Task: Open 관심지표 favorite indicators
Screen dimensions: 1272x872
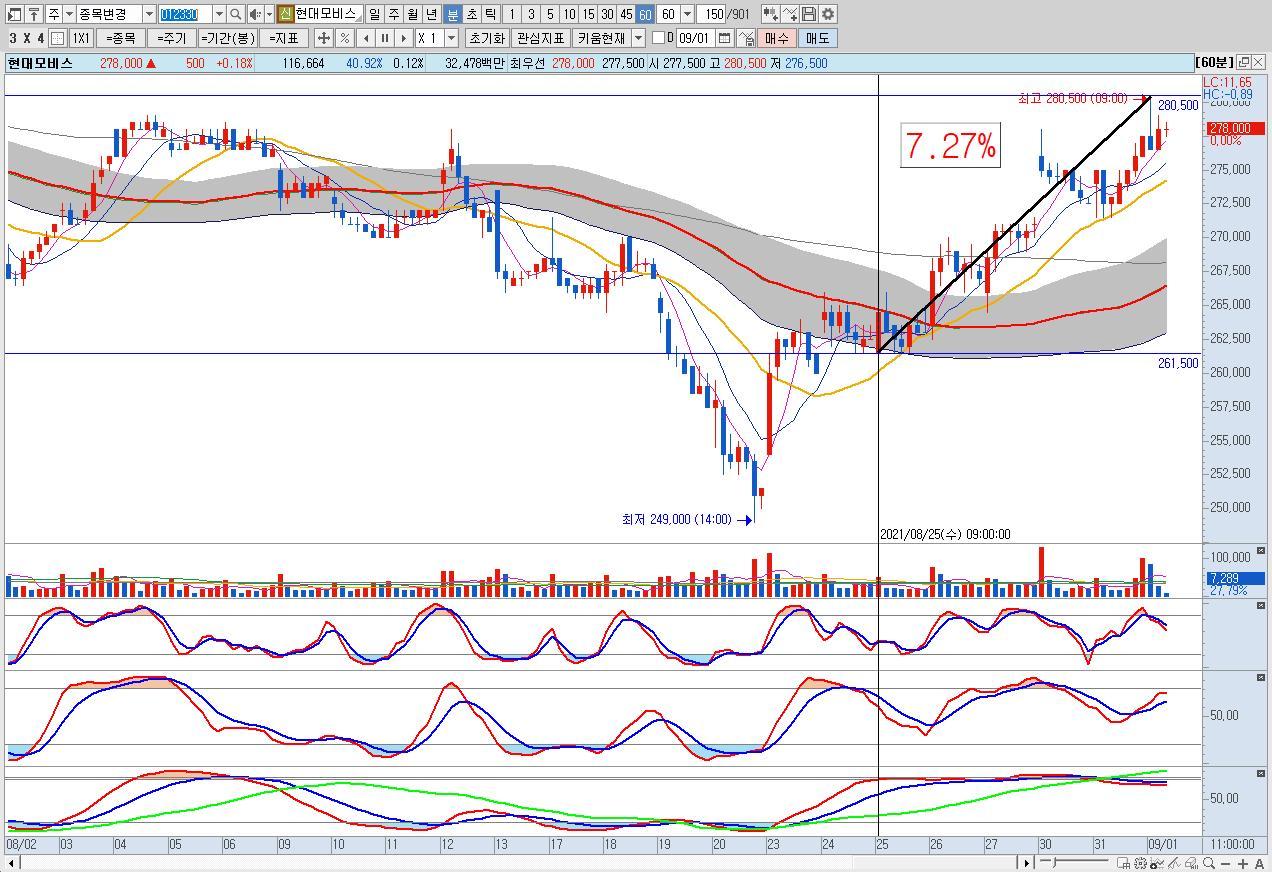Action: coord(540,38)
